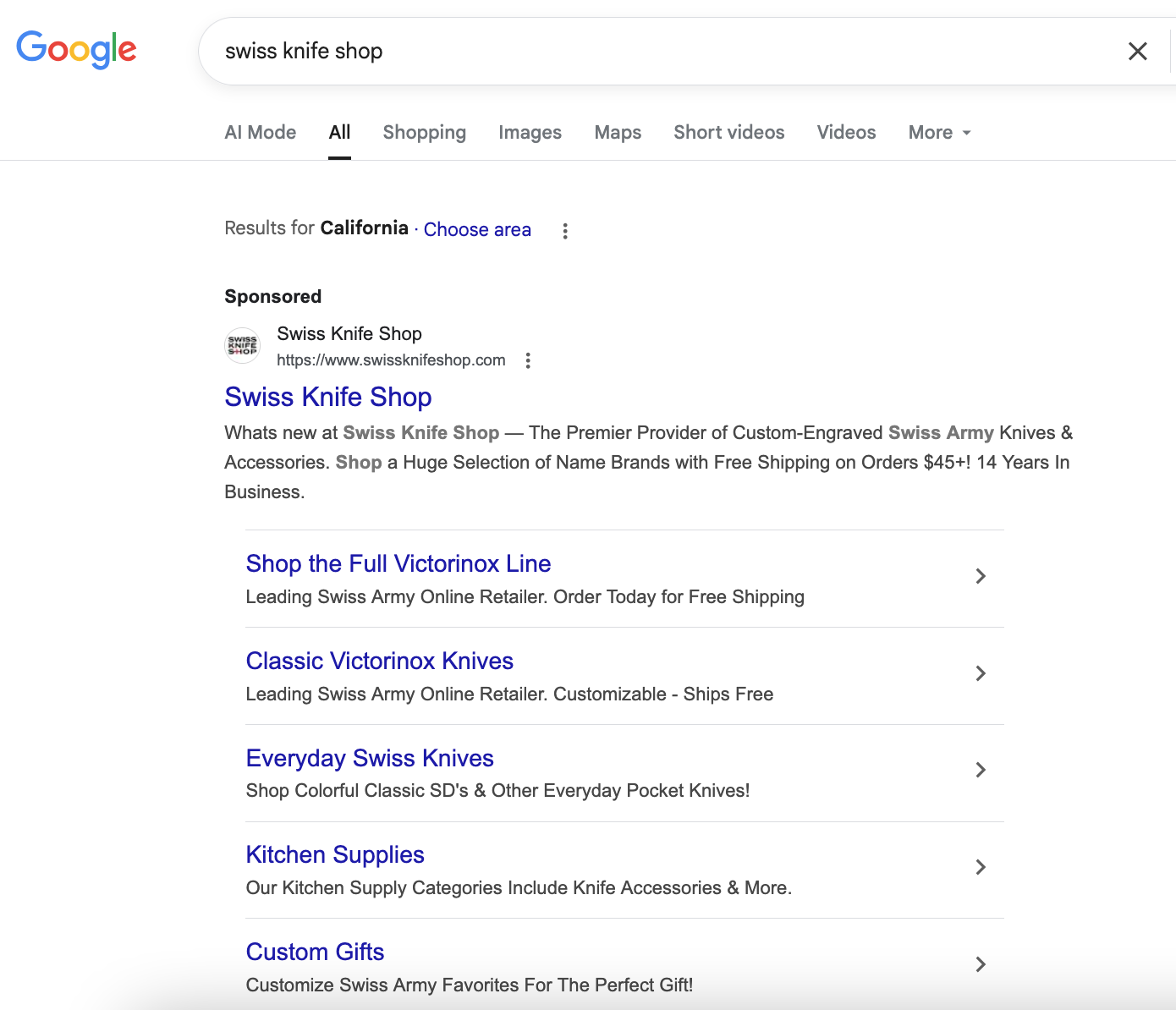Go to the Short videos tab

(729, 132)
